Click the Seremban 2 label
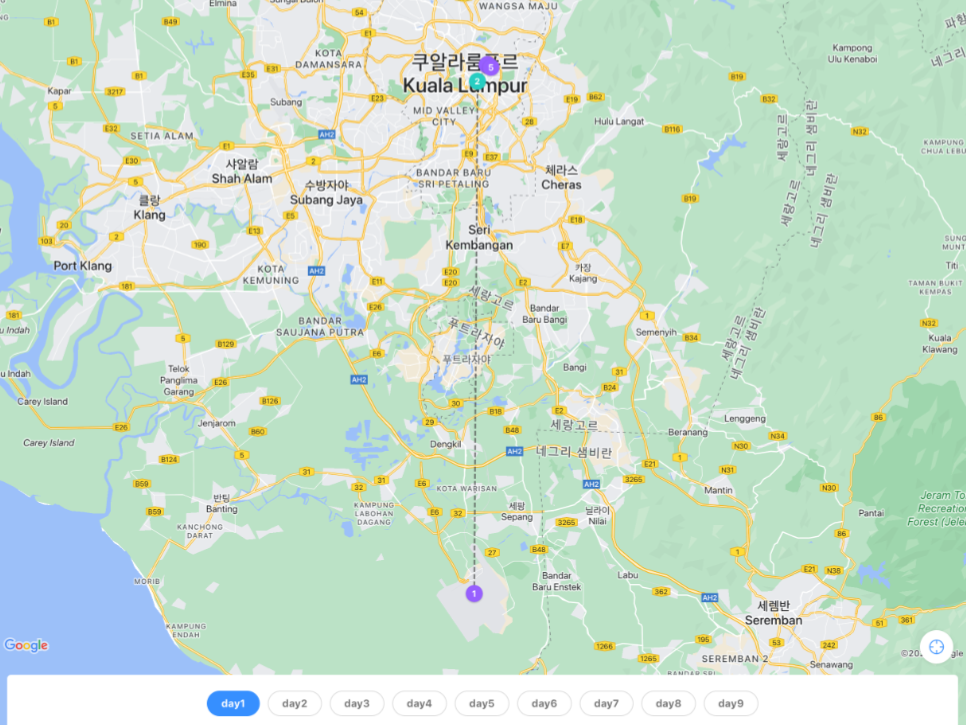Screen dimensions: 966x725 click(734, 658)
